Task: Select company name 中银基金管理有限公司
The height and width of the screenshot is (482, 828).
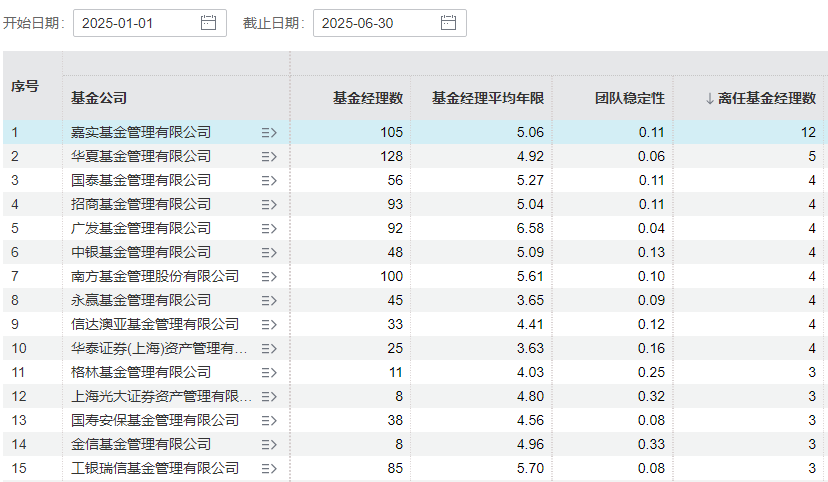Action: pyautogui.click(x=141, y=252)
